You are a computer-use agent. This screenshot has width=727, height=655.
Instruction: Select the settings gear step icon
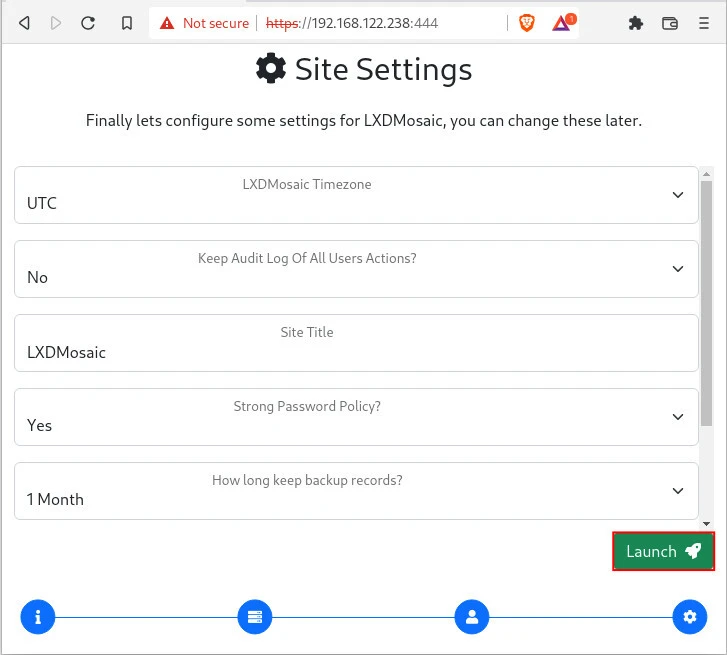point(689,617)
